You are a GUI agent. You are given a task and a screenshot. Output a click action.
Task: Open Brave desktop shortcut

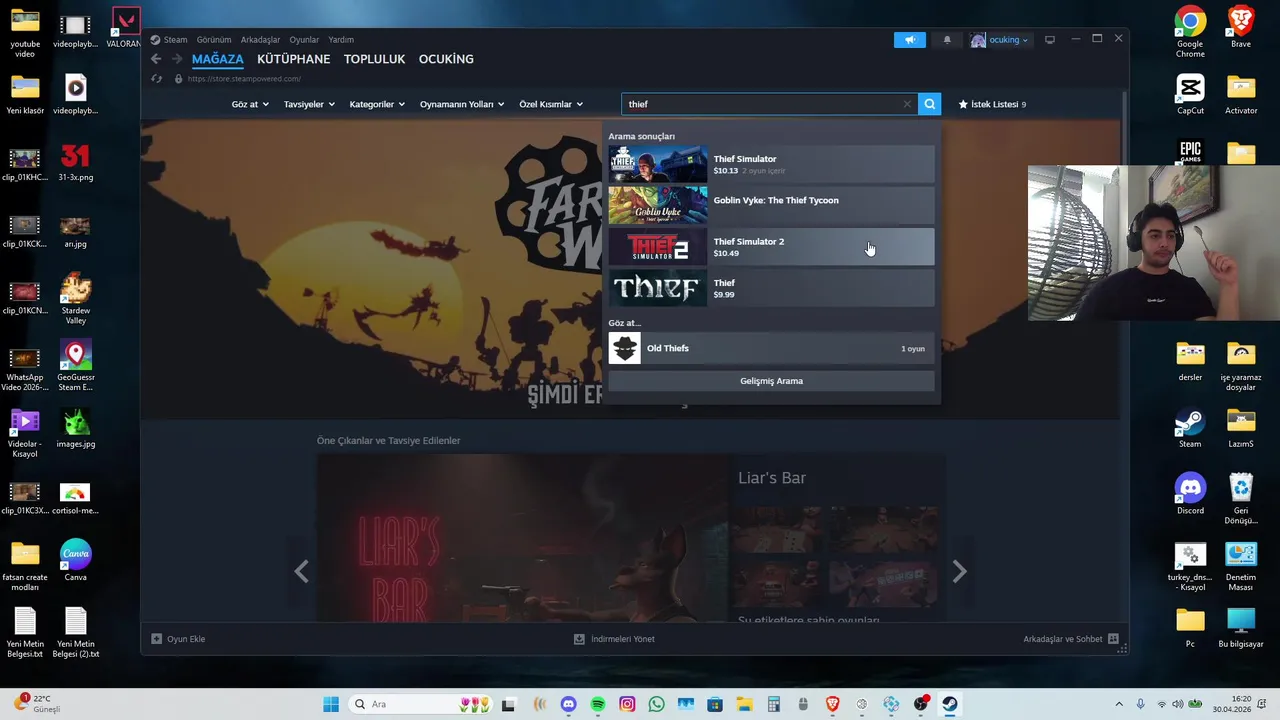click(x=1241, y=28)
